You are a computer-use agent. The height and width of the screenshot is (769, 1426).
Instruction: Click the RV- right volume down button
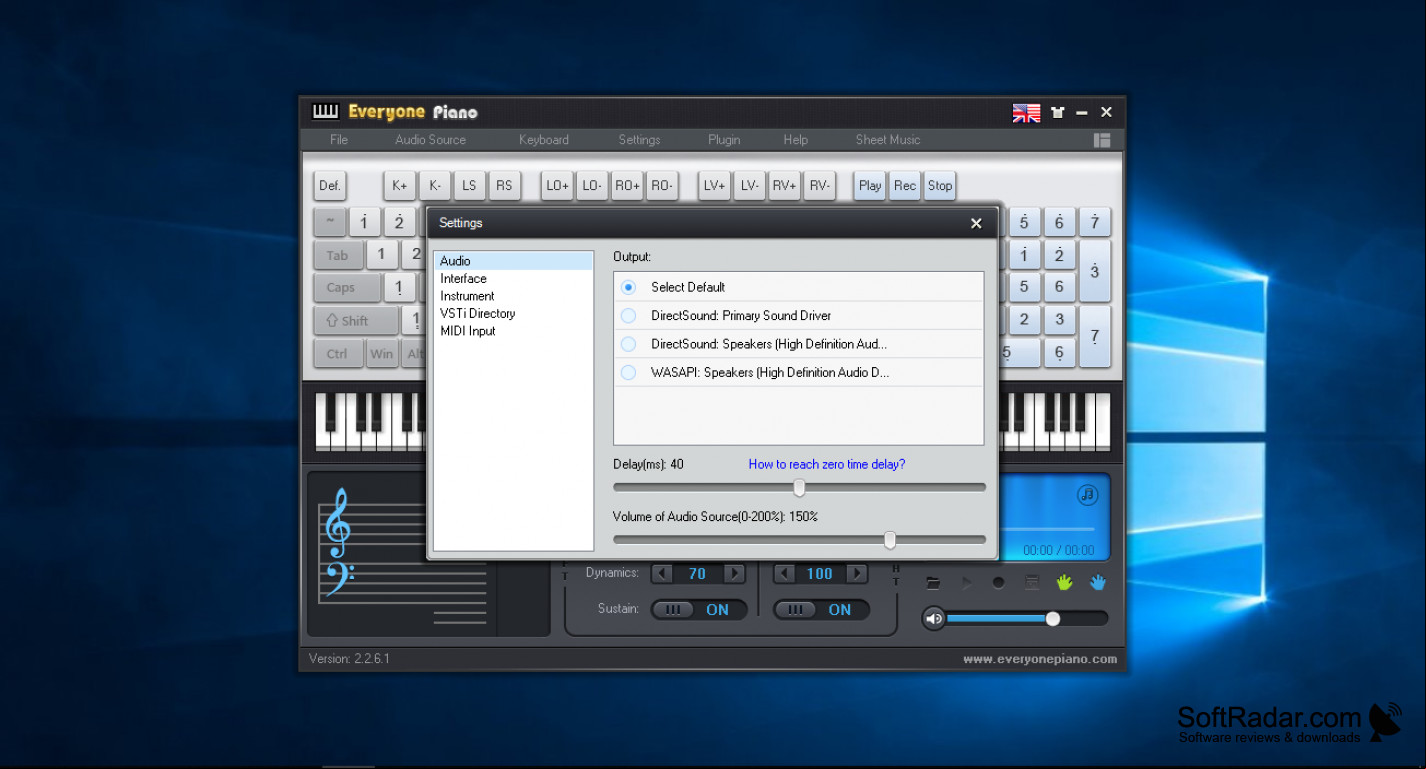pyautogui.click(x=819, y=185)
